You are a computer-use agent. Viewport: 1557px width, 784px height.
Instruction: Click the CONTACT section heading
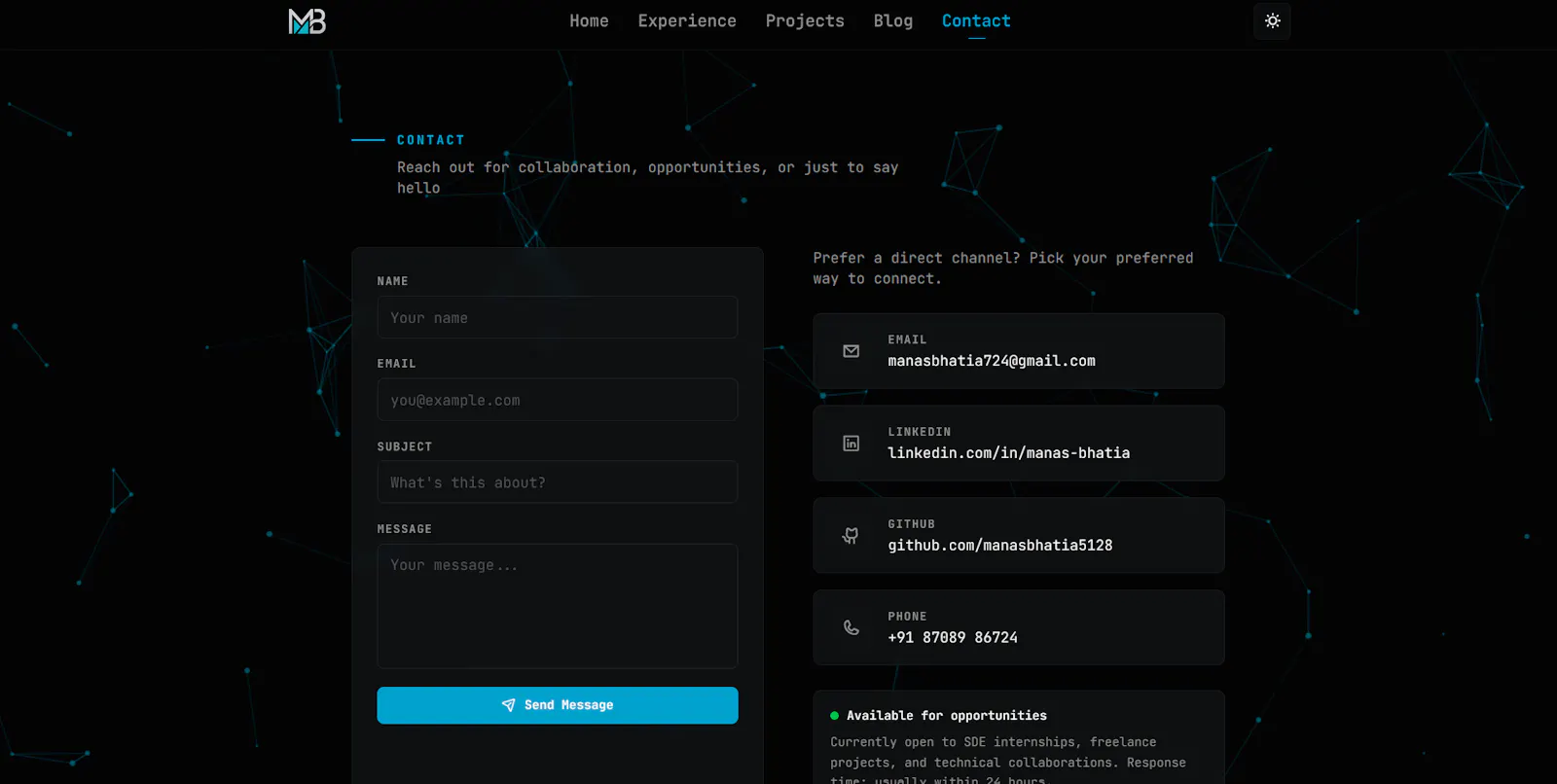(x=431, y=140)
